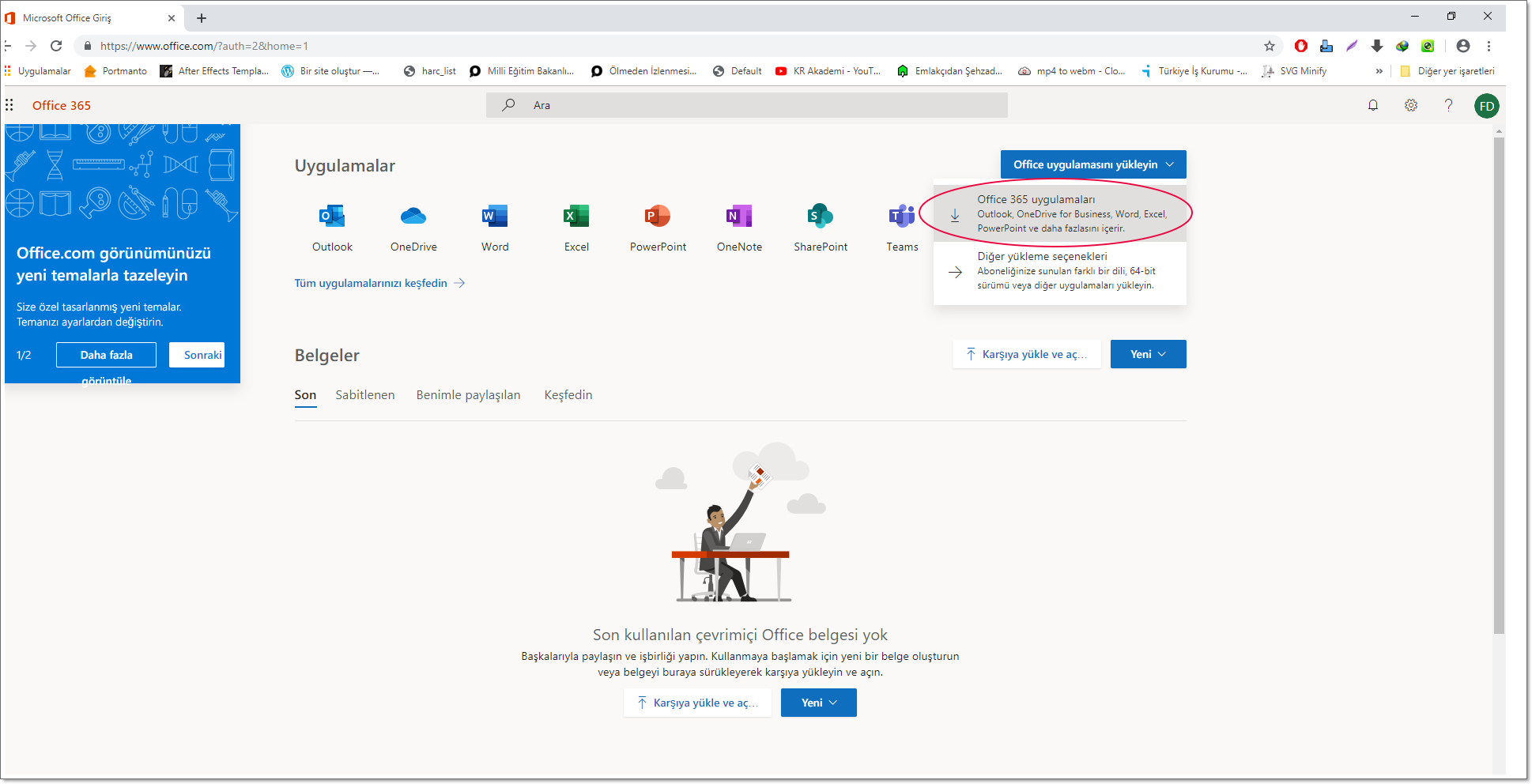Open the Excel app icon
The image size is (1532, 784).
576,217
